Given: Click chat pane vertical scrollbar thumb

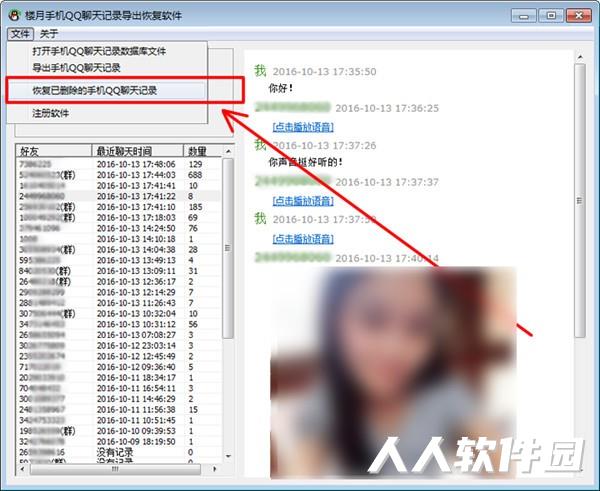Looking at the screenshot, I should 580,201.
